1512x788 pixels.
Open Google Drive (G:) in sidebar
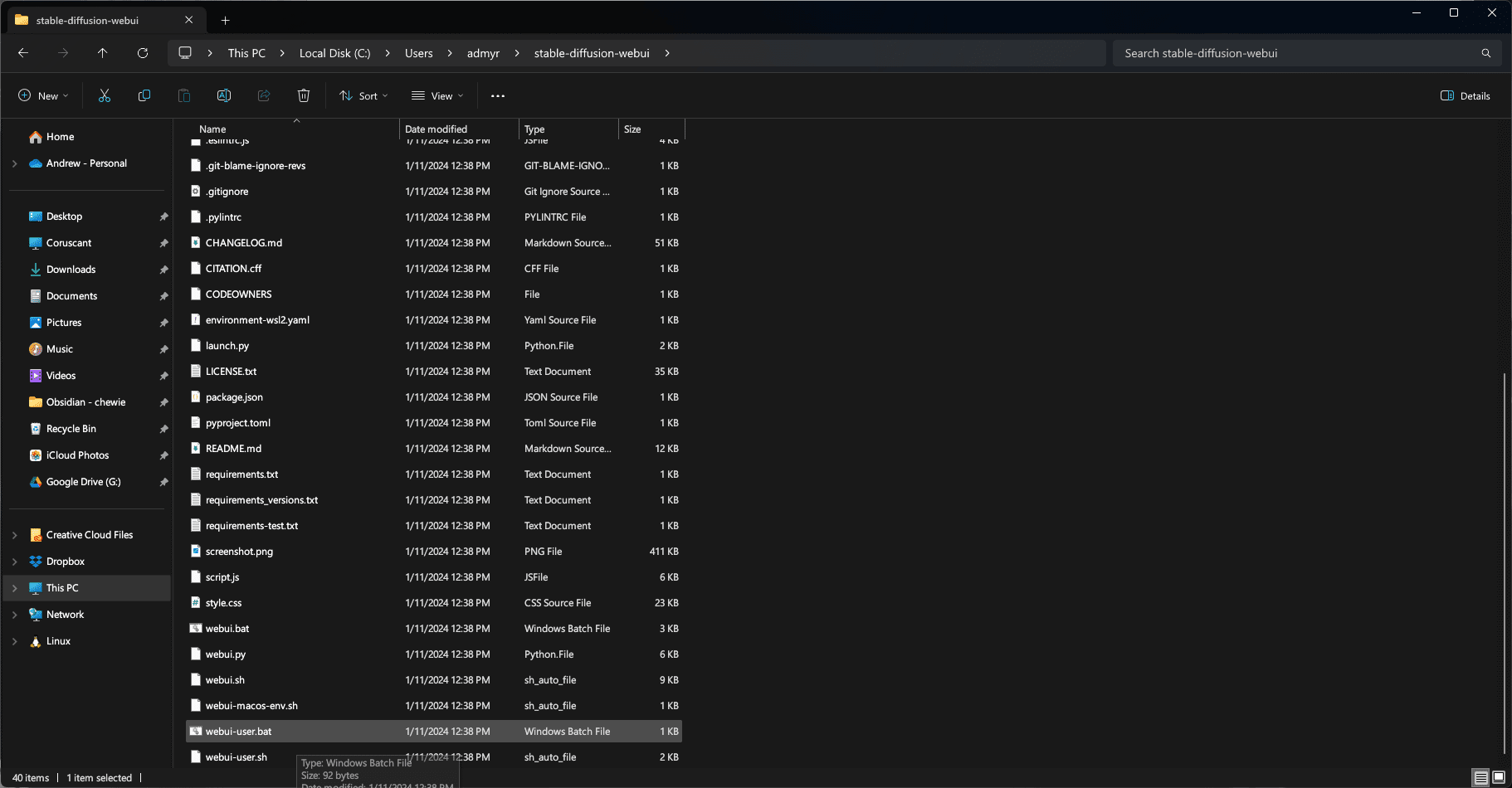83,482
